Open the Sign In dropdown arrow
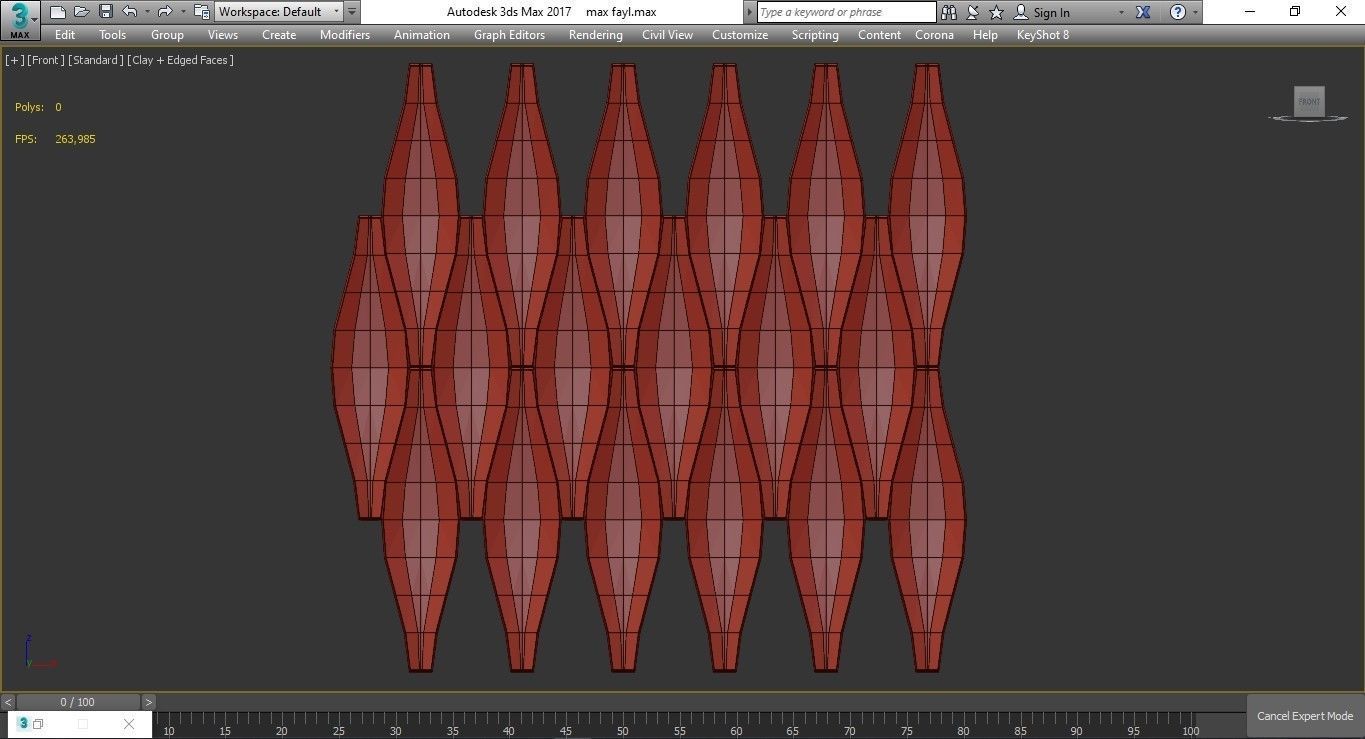 point(1121,12)
